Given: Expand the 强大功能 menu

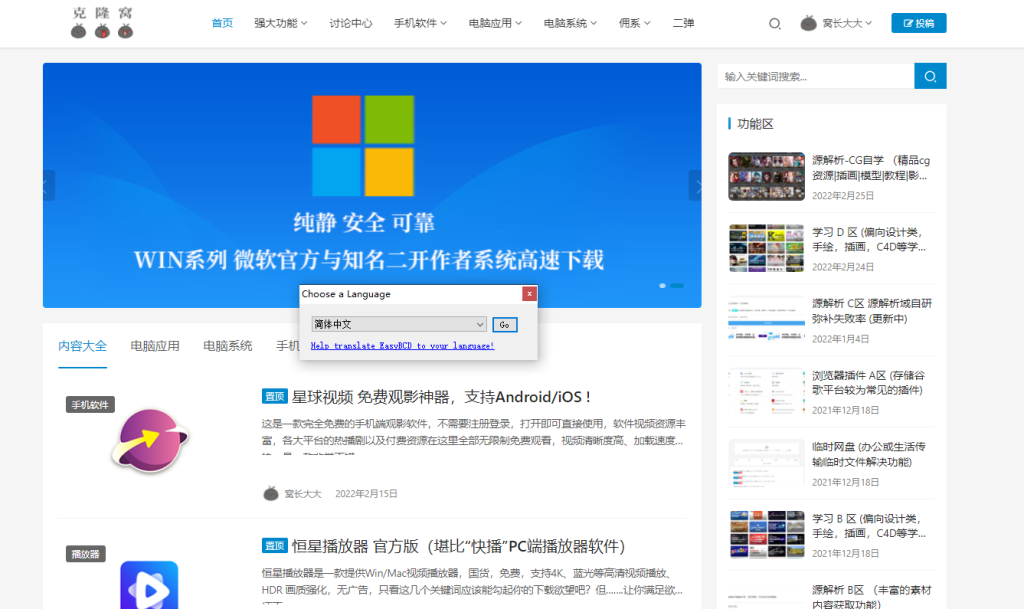Looking at the screenshot, I should (281, 23).
